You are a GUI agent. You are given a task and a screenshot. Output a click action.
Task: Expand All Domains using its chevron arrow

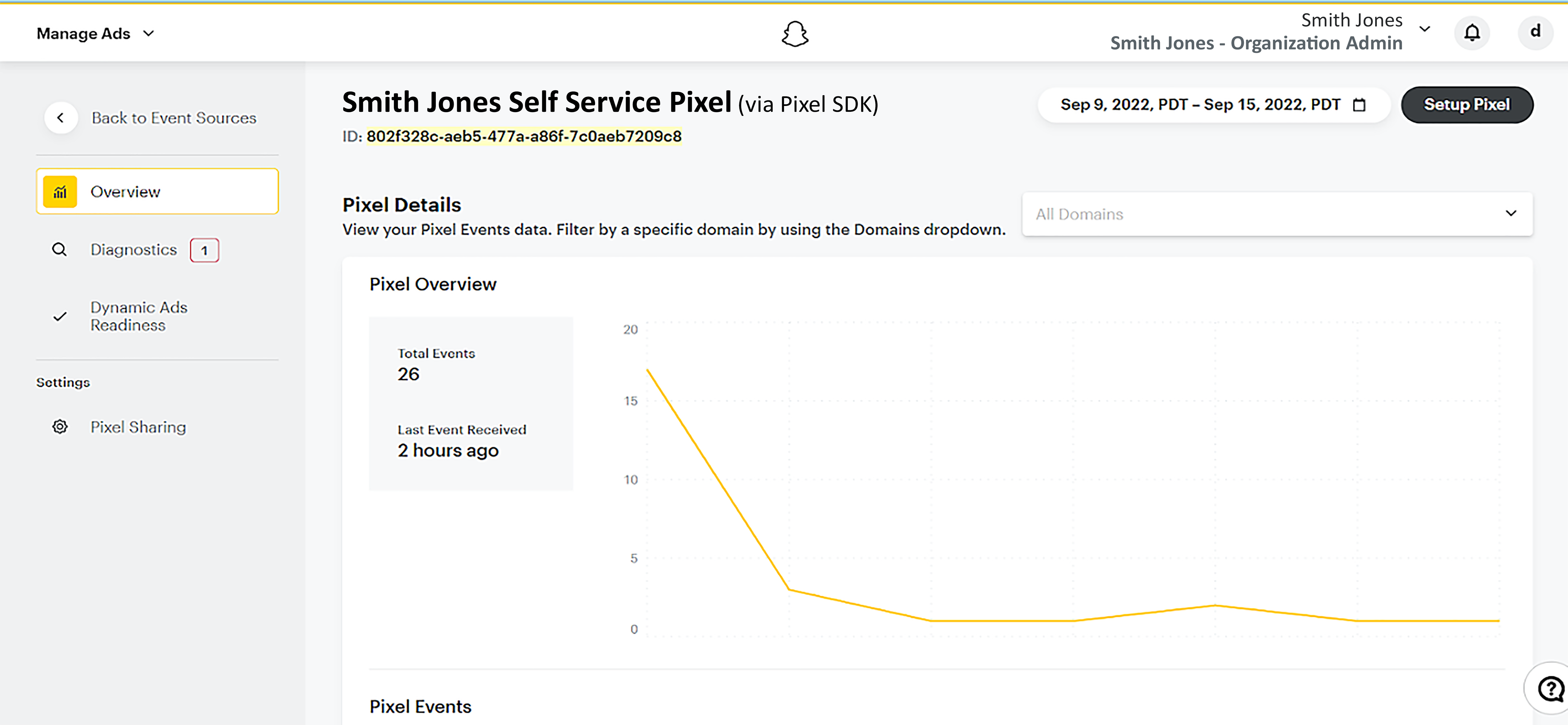click(1511, 213)
